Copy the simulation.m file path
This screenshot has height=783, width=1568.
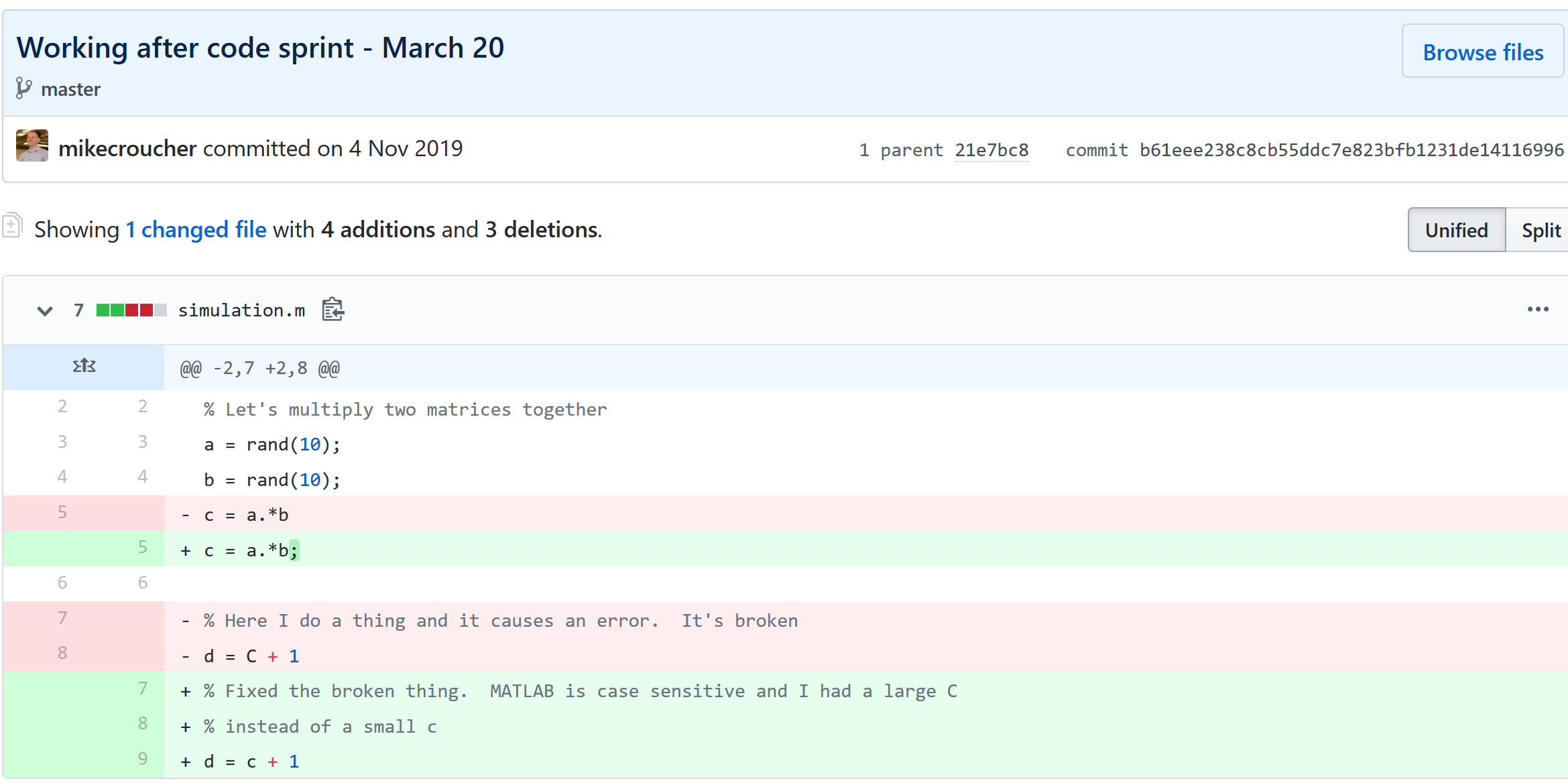333,310
